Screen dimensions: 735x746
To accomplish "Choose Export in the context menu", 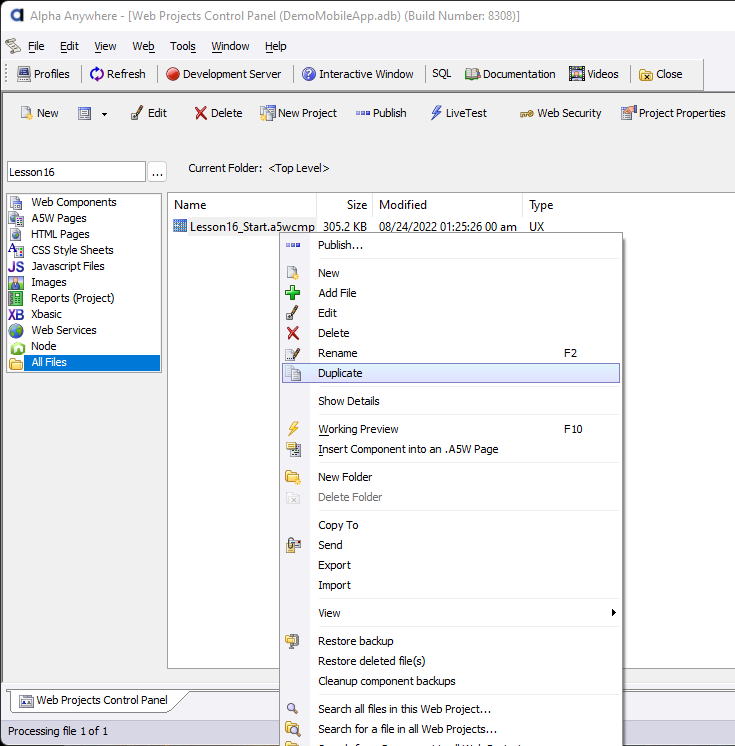I will (x=451, y=565).
